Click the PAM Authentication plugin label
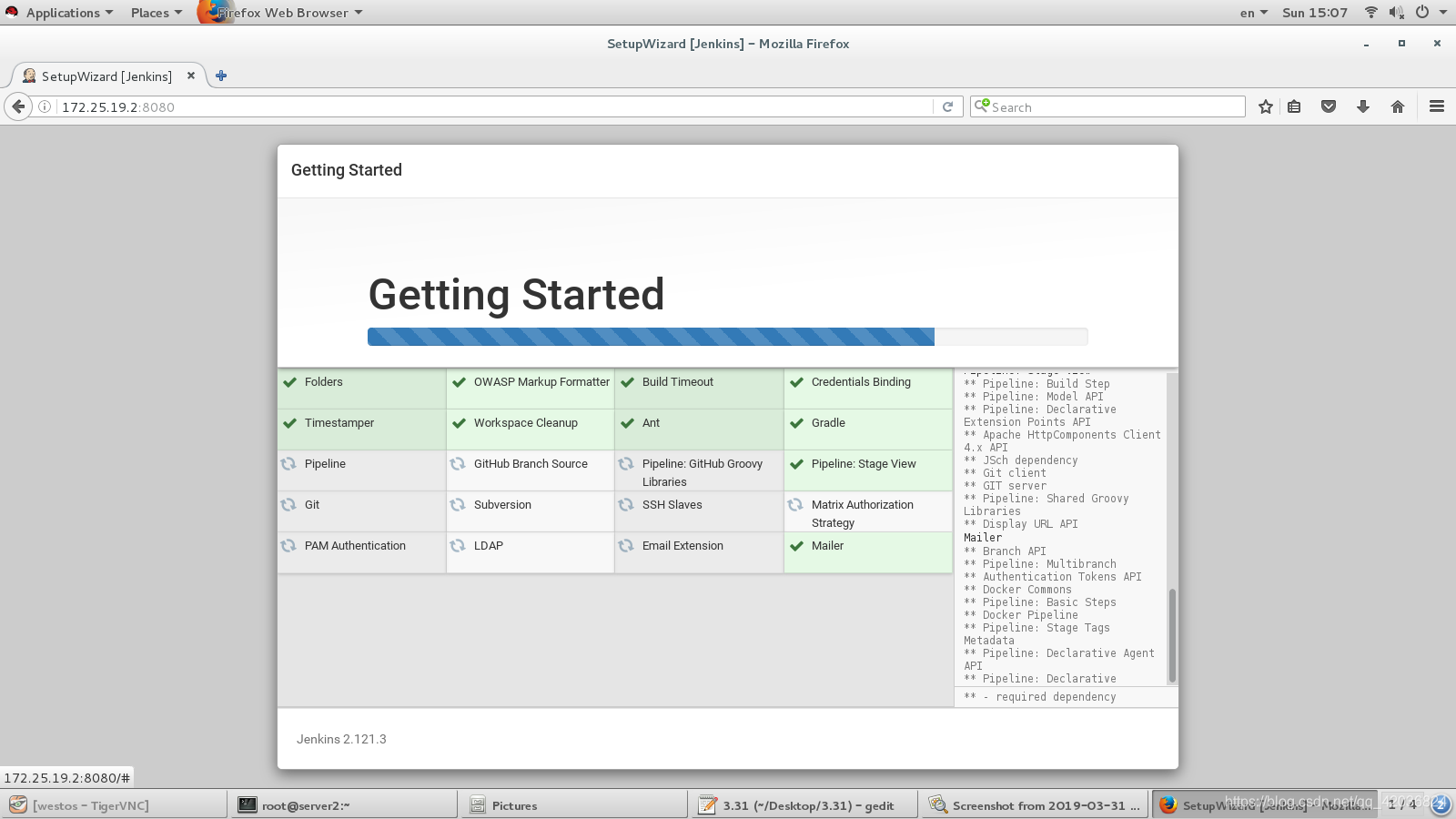 coord(355,546)
